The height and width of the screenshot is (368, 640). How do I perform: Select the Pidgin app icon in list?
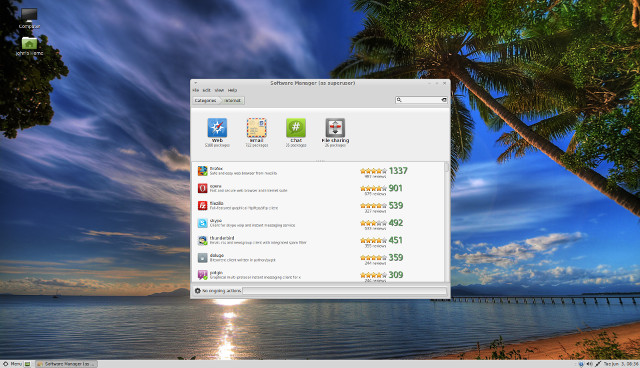pyautogui.click(x=202, y=275)
